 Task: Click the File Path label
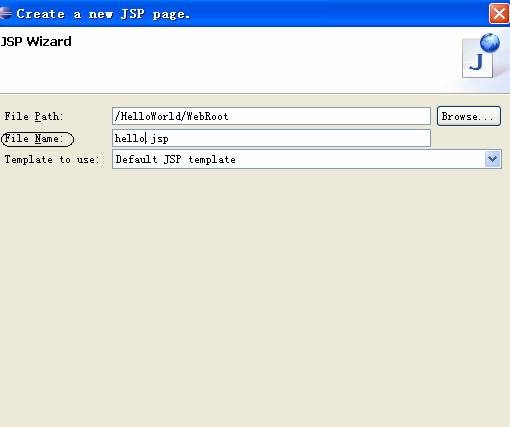(x=34, y=116)
